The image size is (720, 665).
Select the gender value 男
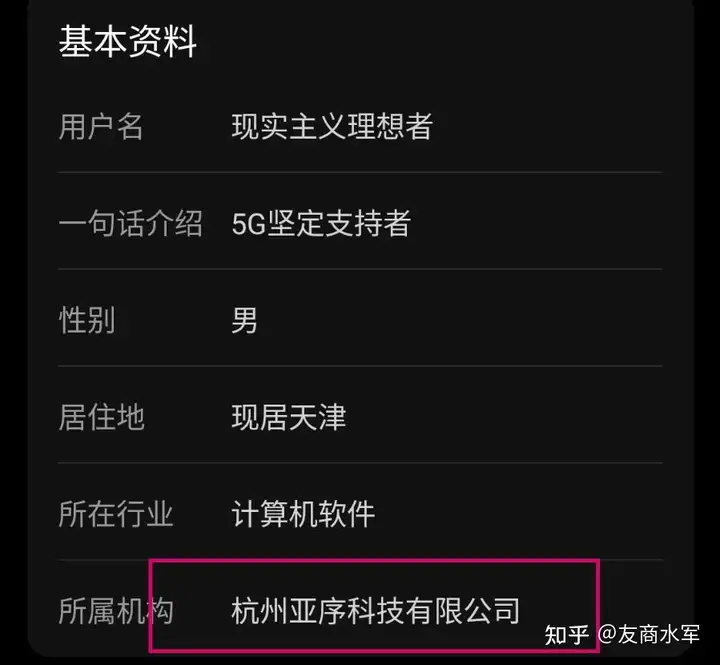coord(244,320)
